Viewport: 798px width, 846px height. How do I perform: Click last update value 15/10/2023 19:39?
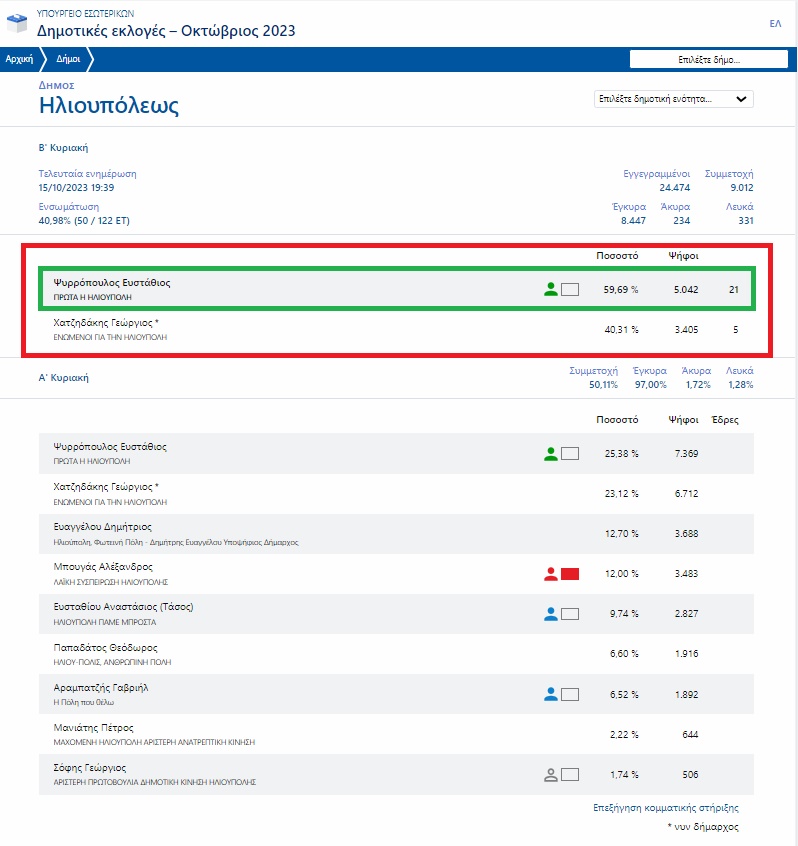pyautogui.click(x=76, y=188)
